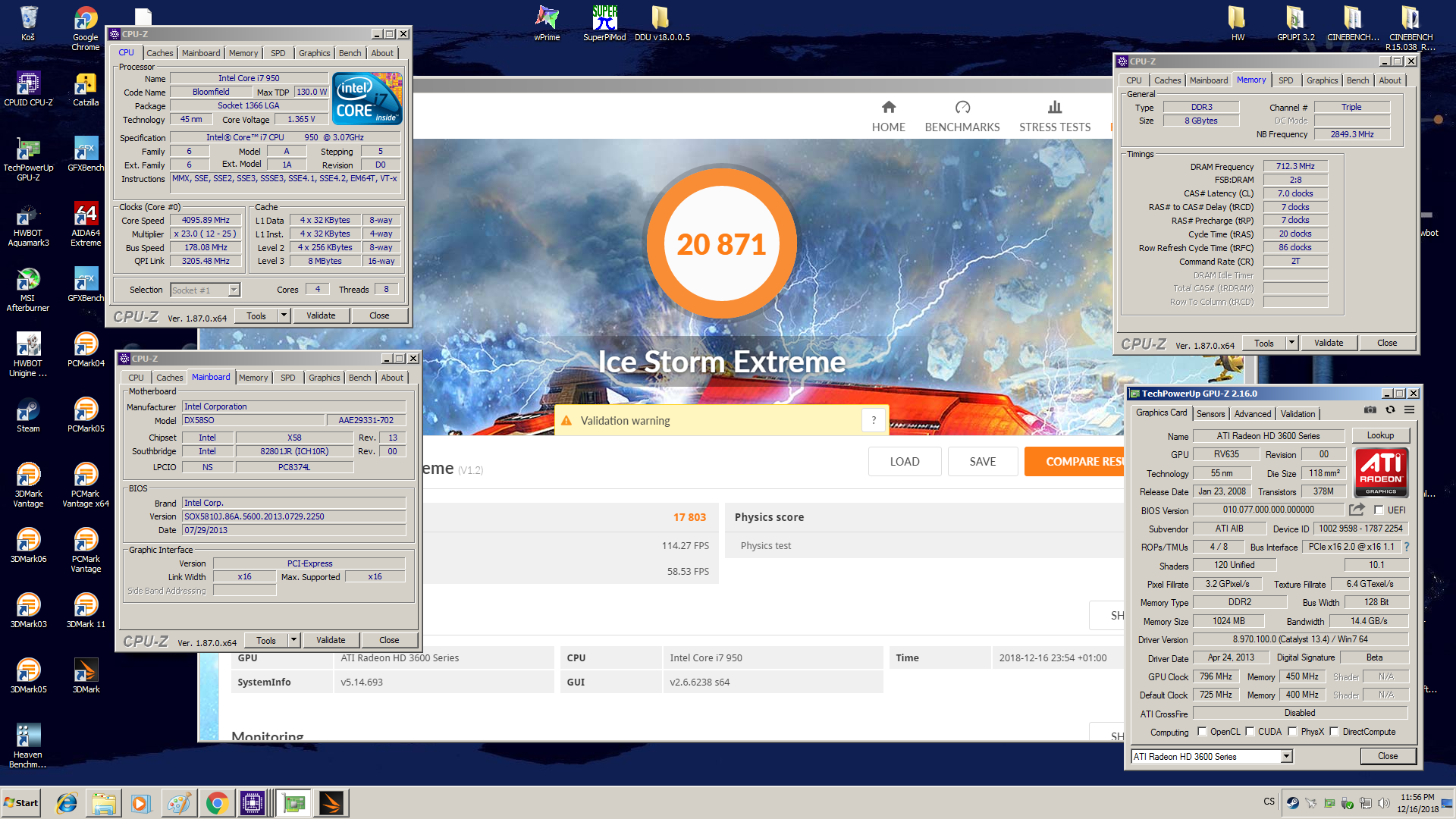Click the Close button in the GPU-Z window
The width and height of the screenshot is (1456, 819).
(1388, 756)
